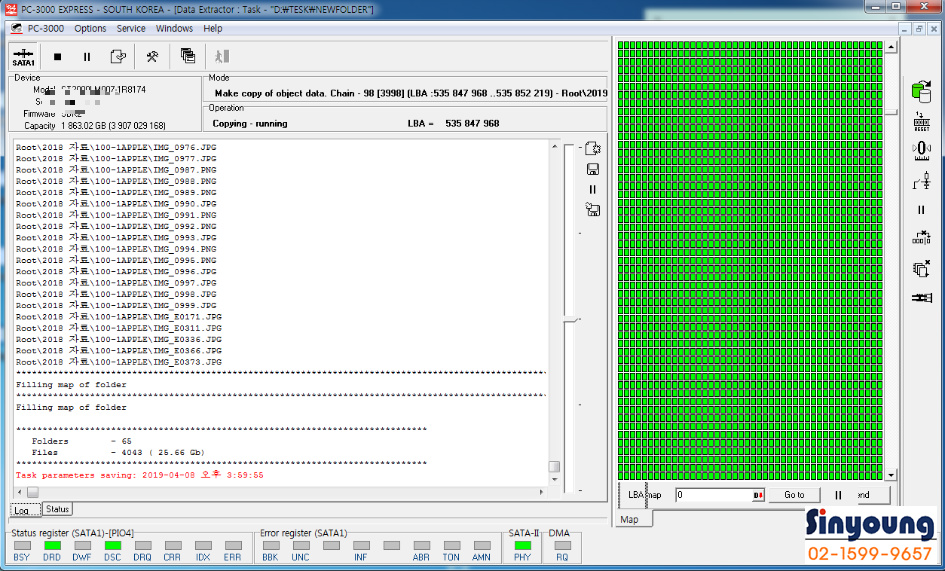Viewport: 945px width, 571px height.
Task: Click the 'Folders - 65' log line
Action: (81, 441)
